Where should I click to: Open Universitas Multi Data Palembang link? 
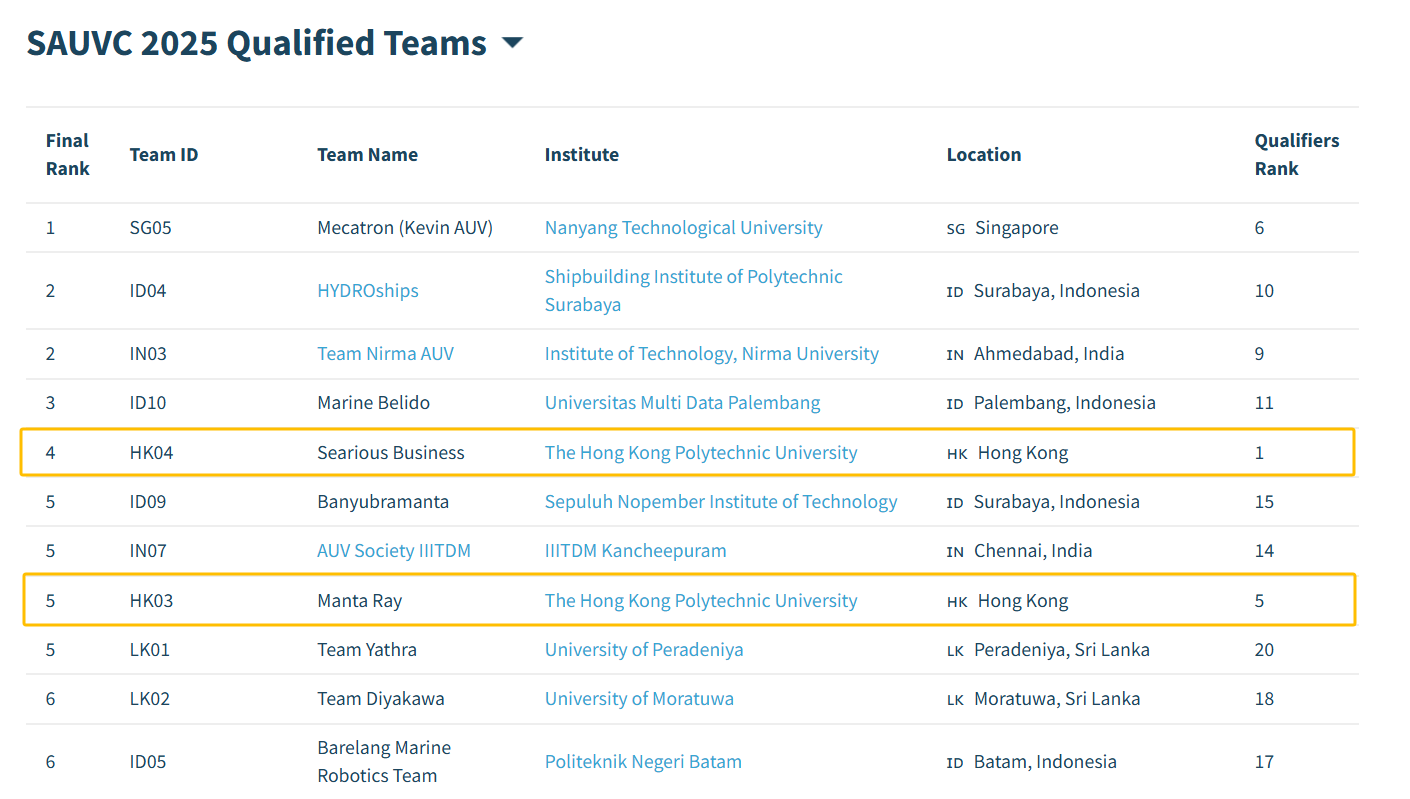(682, 402)
